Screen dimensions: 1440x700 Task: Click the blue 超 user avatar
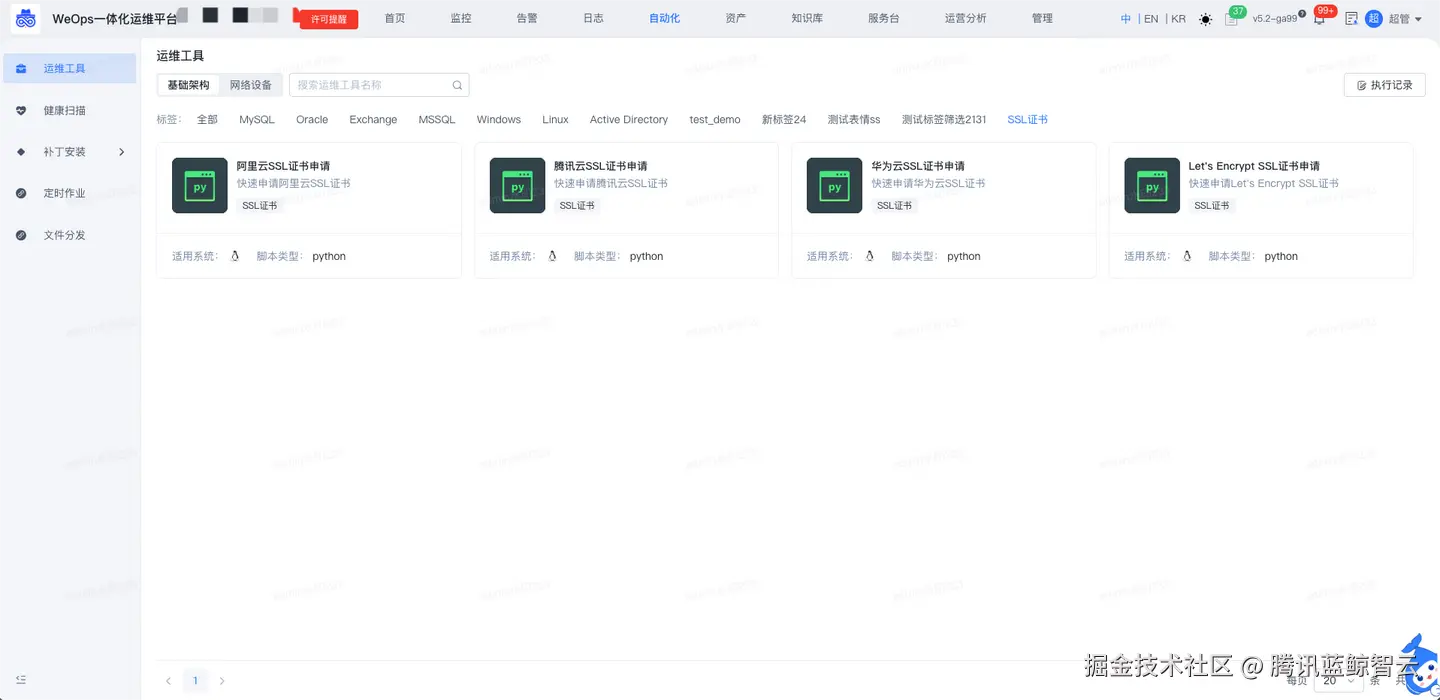(1374, 18)
